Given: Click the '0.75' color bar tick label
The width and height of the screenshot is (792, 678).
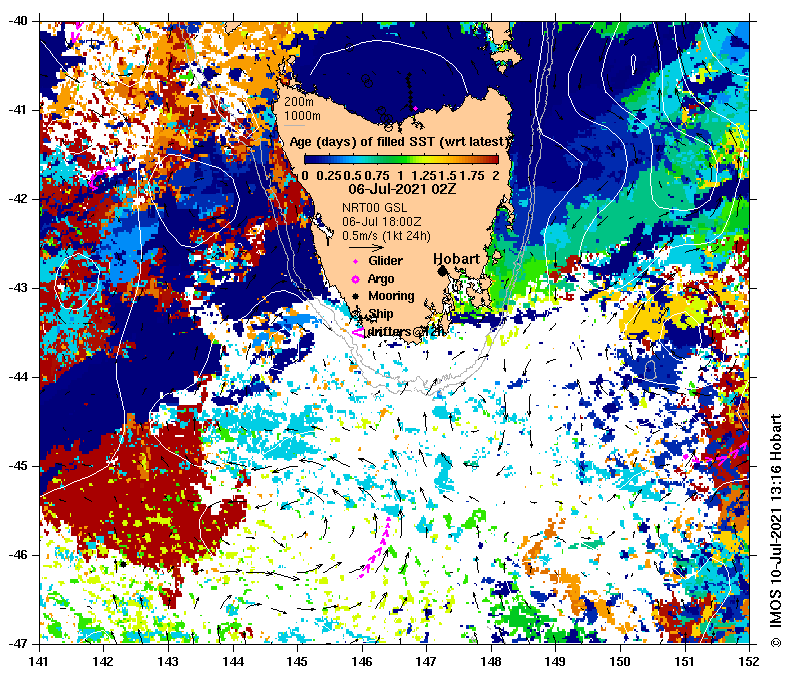Looking at the screenshot, I should [377, 176].
